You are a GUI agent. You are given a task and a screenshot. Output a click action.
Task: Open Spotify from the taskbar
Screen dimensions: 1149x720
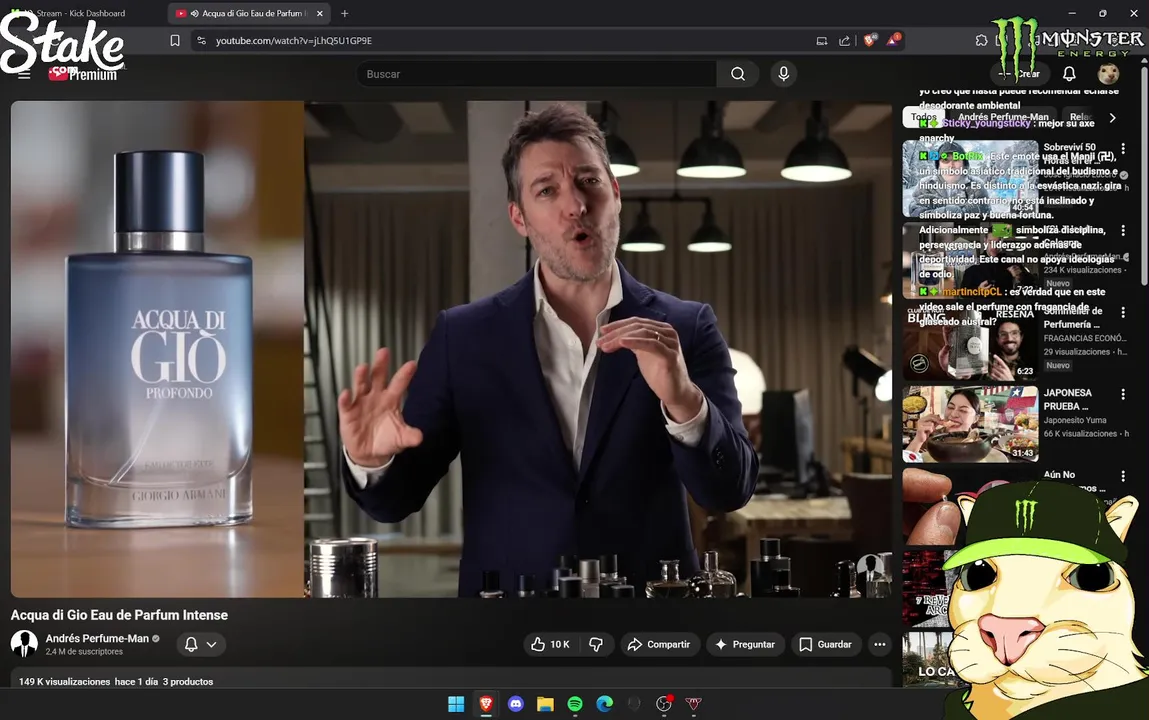pyautogui.click(x=574, y=704)
